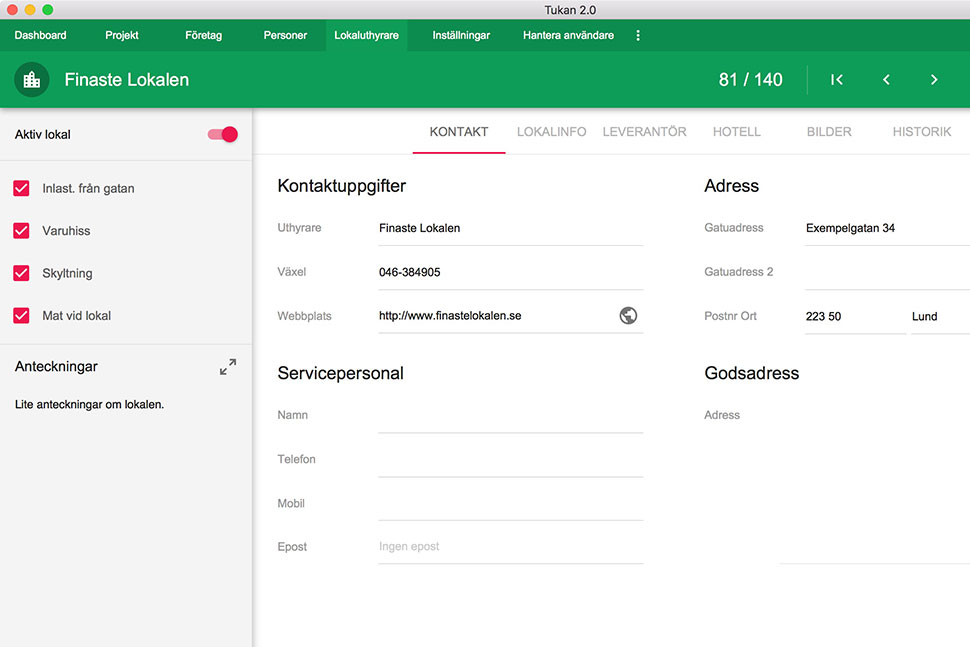Open the Företag section
This screenshot has width=970, height=647.
click(204, 35)
